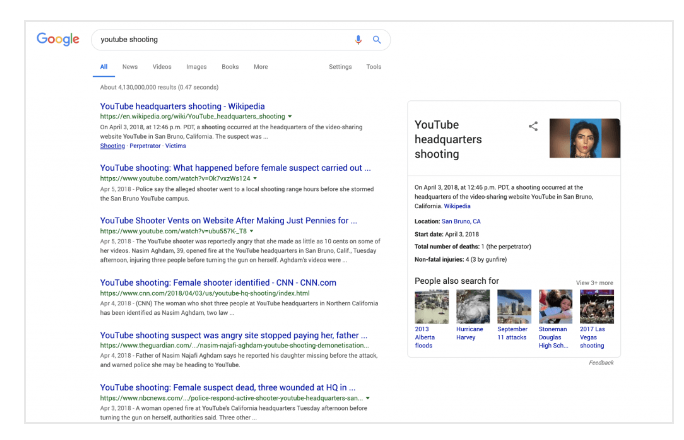
Task: Click 'Start date: April 3, 2018' text
Action: [x=447, y=234]
